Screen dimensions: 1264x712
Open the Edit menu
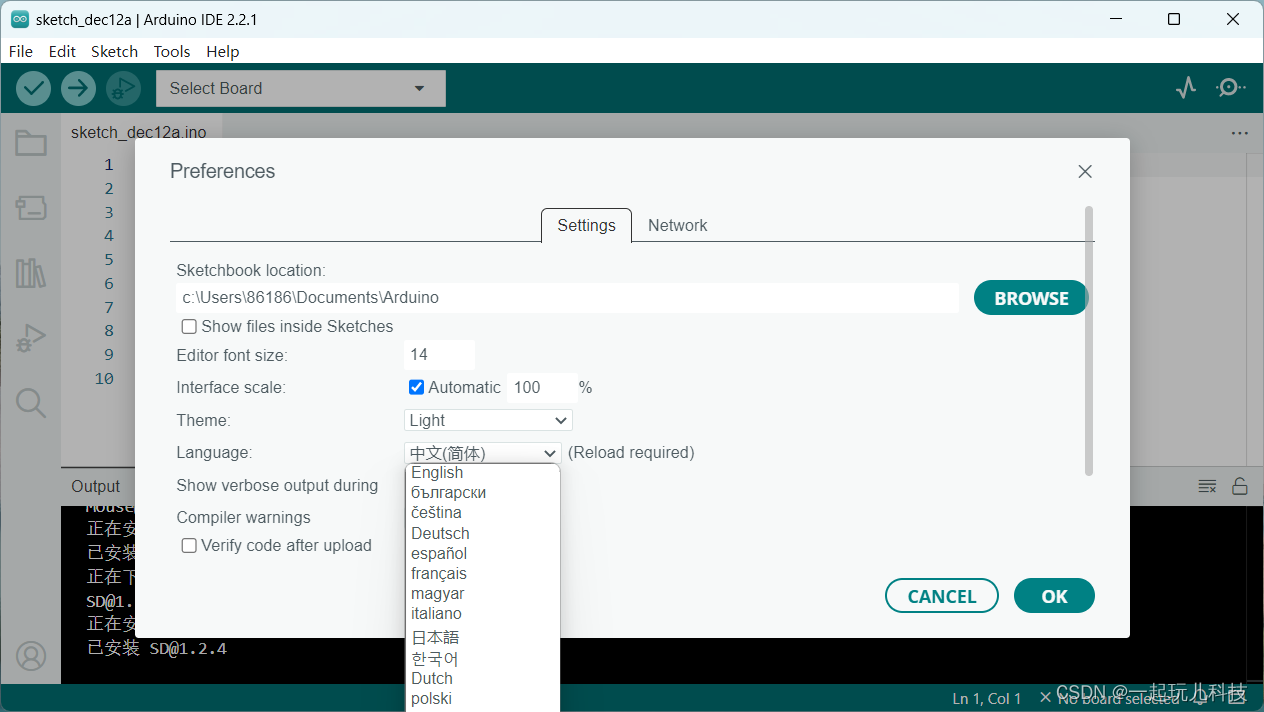(62, 52)
